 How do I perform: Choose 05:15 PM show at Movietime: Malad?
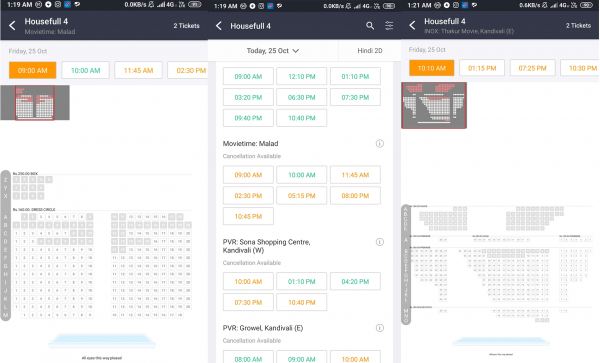coord(302,195)
